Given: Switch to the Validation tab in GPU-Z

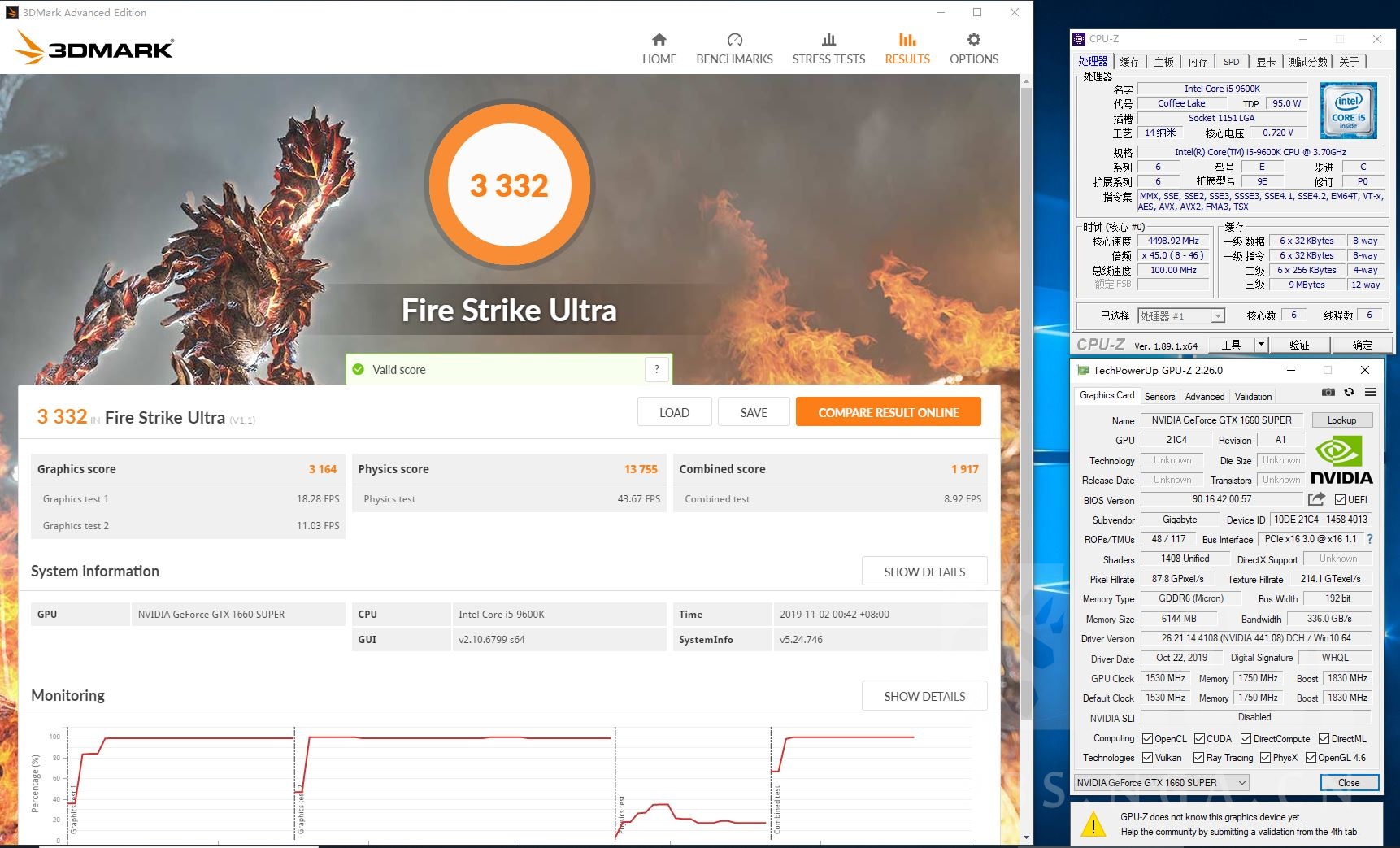Looking at the screenshot, I should coord(1253,396).
